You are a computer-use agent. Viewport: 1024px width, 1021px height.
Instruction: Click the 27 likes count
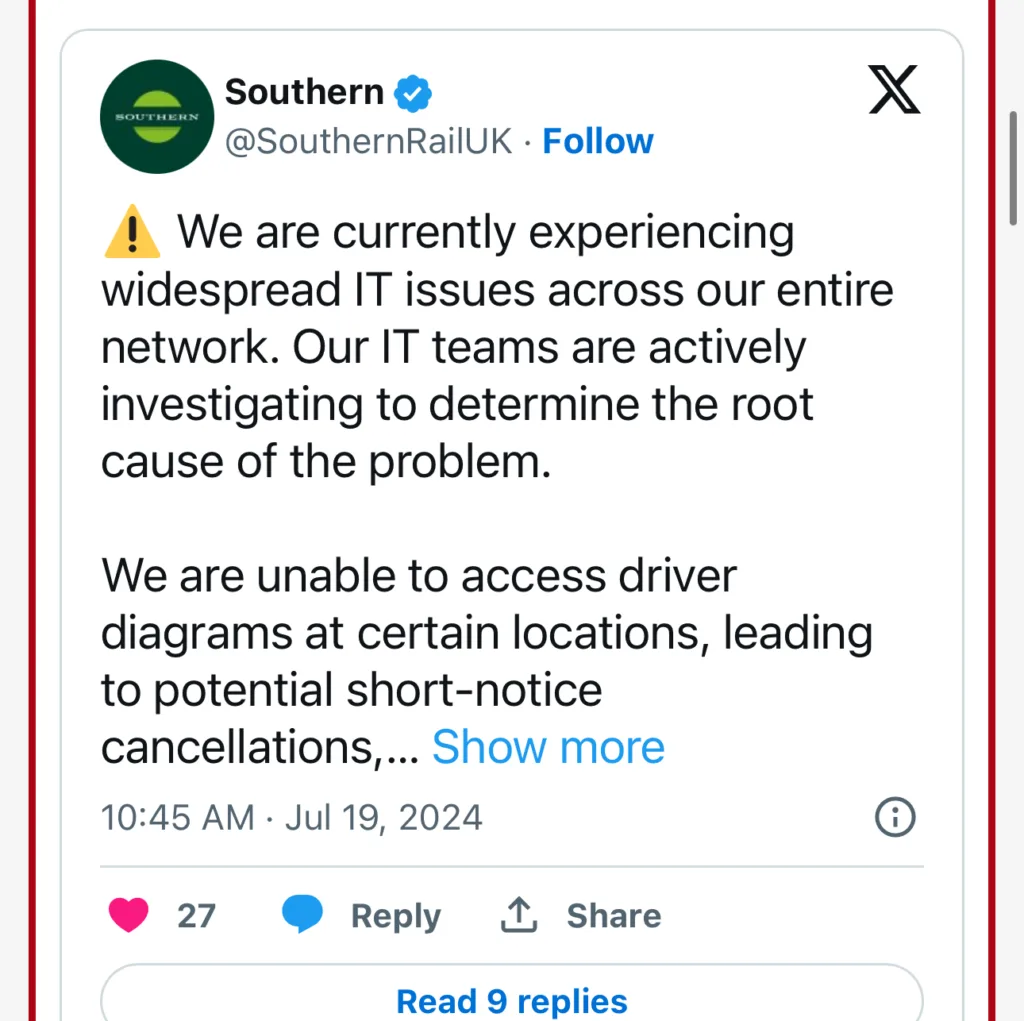coord(196,915)
